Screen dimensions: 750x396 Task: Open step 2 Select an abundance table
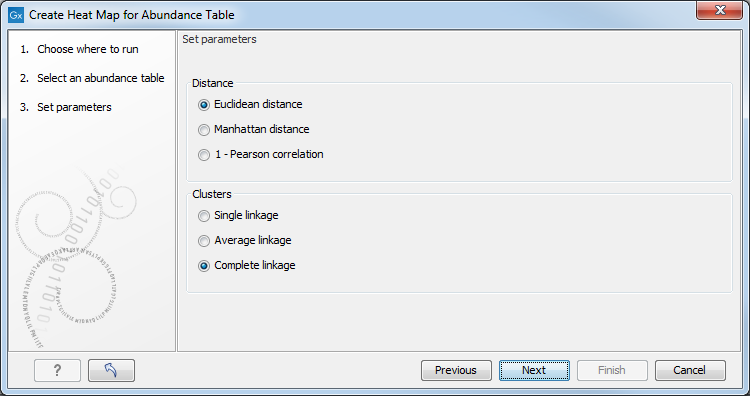coord(92,78)
